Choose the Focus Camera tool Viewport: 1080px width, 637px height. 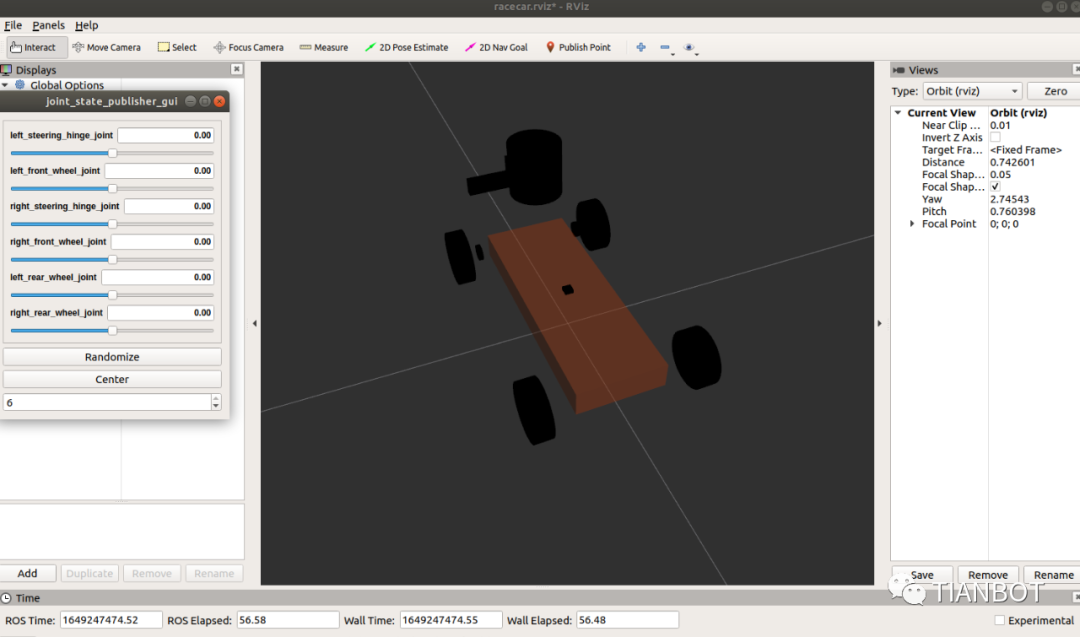pyautogui.click(x=249, y=48)
